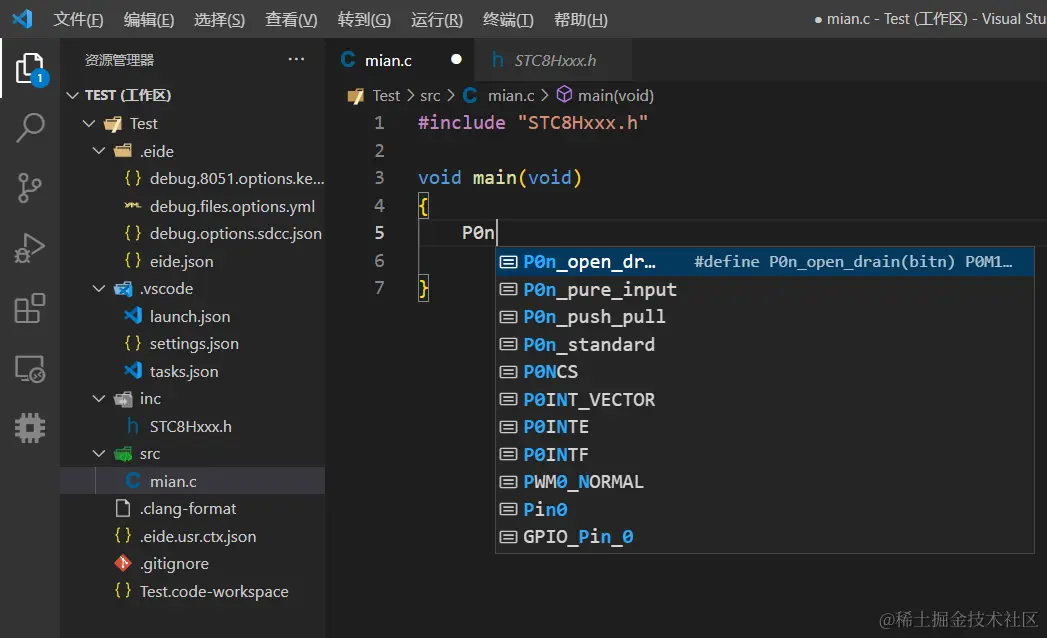Select the GPIO_Pin_0 suggestion
This screenshot has width=1047, height=638.
click(765, 536)
